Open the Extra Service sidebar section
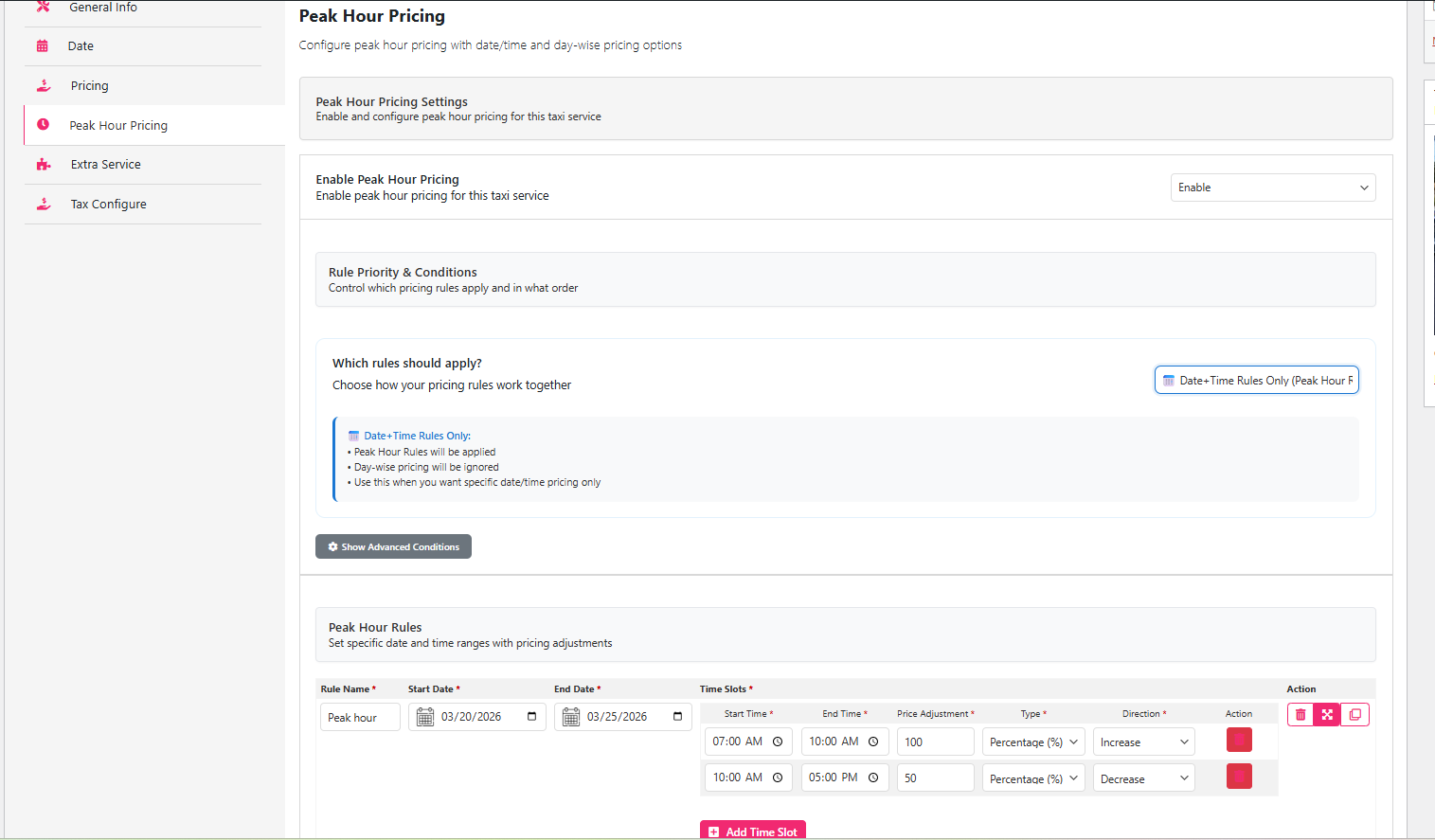The width and height of the screenshot is (1435, 840). 105,165
